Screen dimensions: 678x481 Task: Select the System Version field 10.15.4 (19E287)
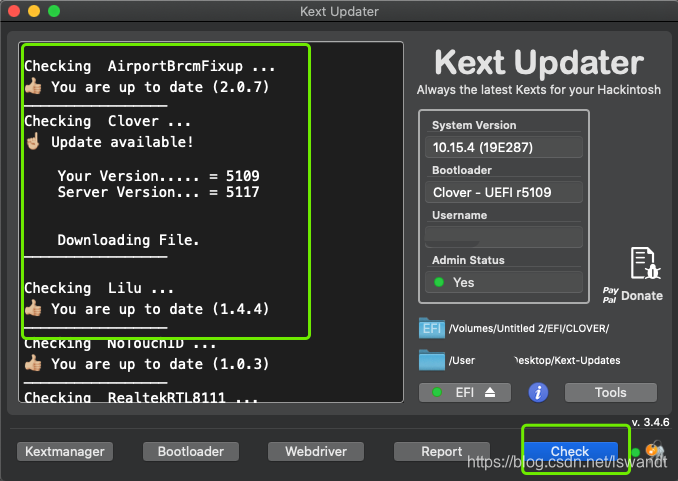504,148
